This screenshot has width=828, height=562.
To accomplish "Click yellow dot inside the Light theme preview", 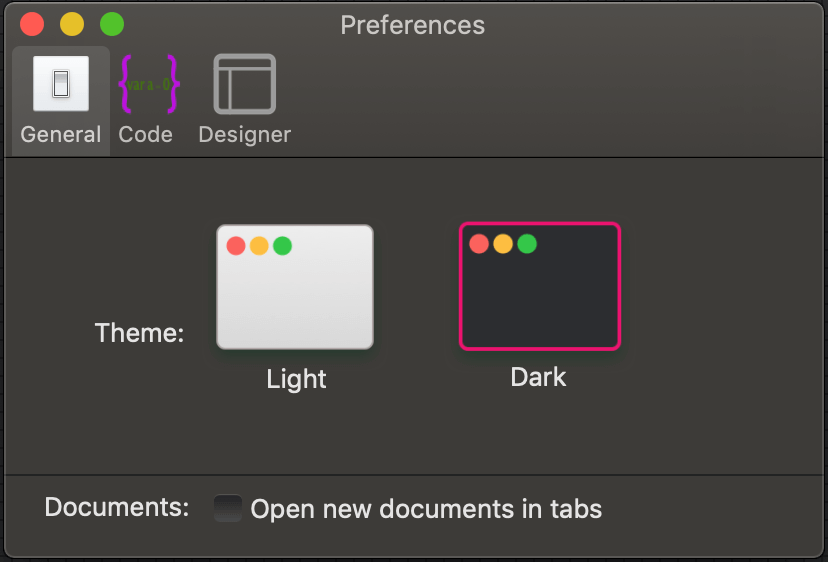I will point(259,246).
